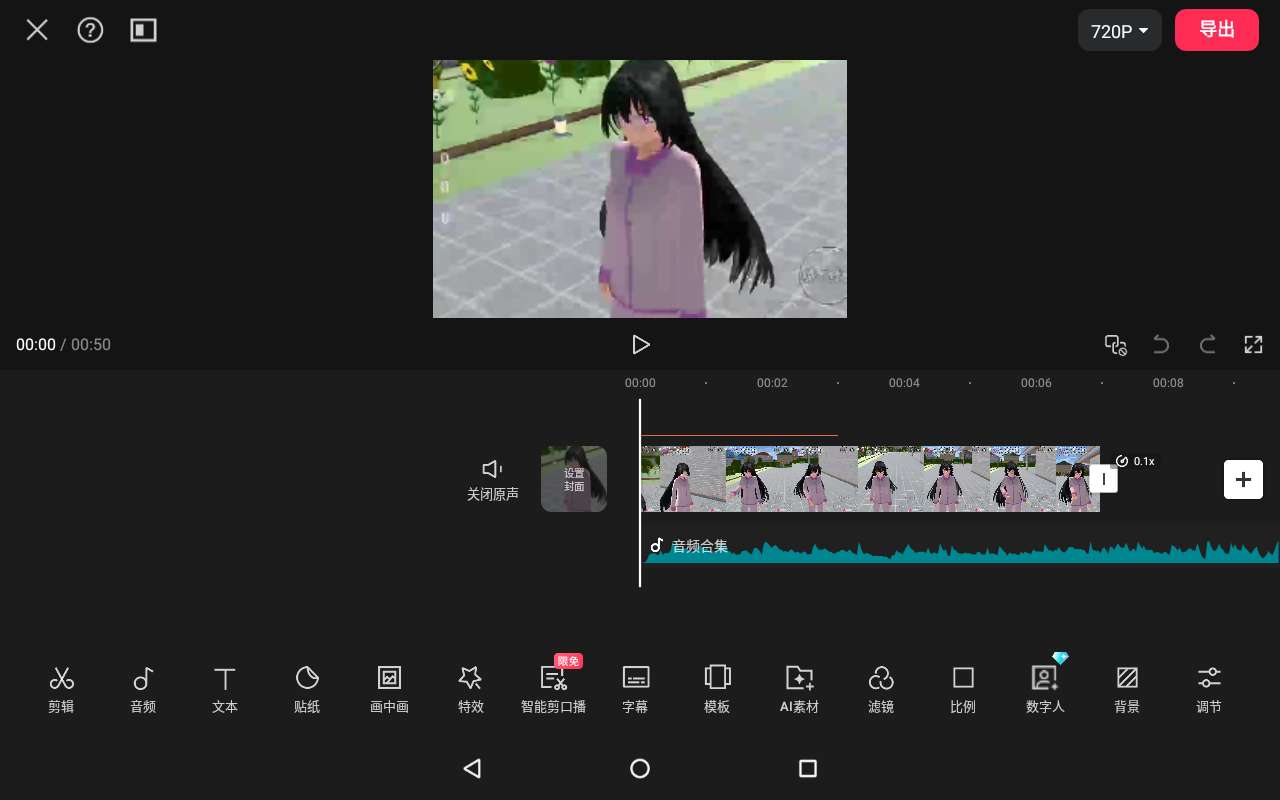Open the 音频 audio tool
This screenshot has height=800, width=1280.
click(x=143, y=689)
